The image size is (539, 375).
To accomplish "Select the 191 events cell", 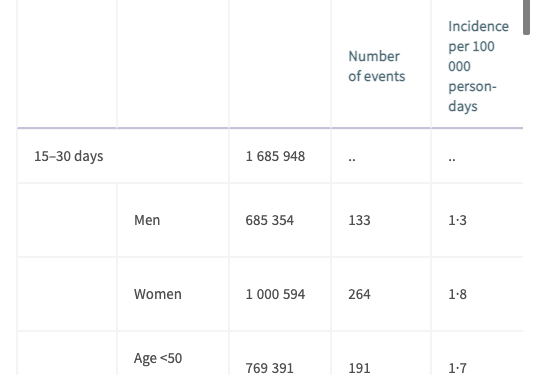I will pyautogui.click(x=359, y=368).
